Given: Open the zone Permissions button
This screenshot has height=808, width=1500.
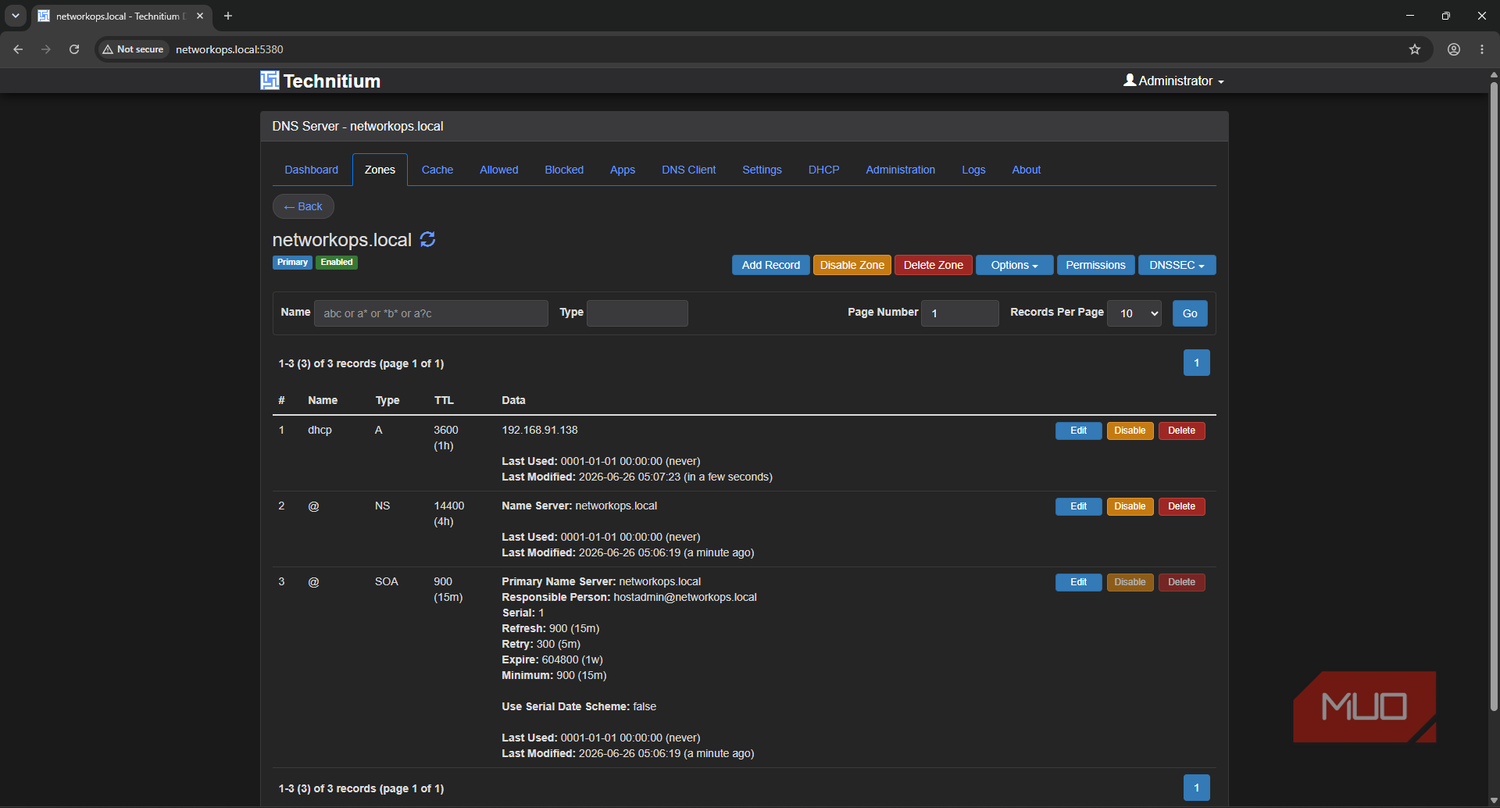Looking at the screenshot, I should click(1095, 265).
